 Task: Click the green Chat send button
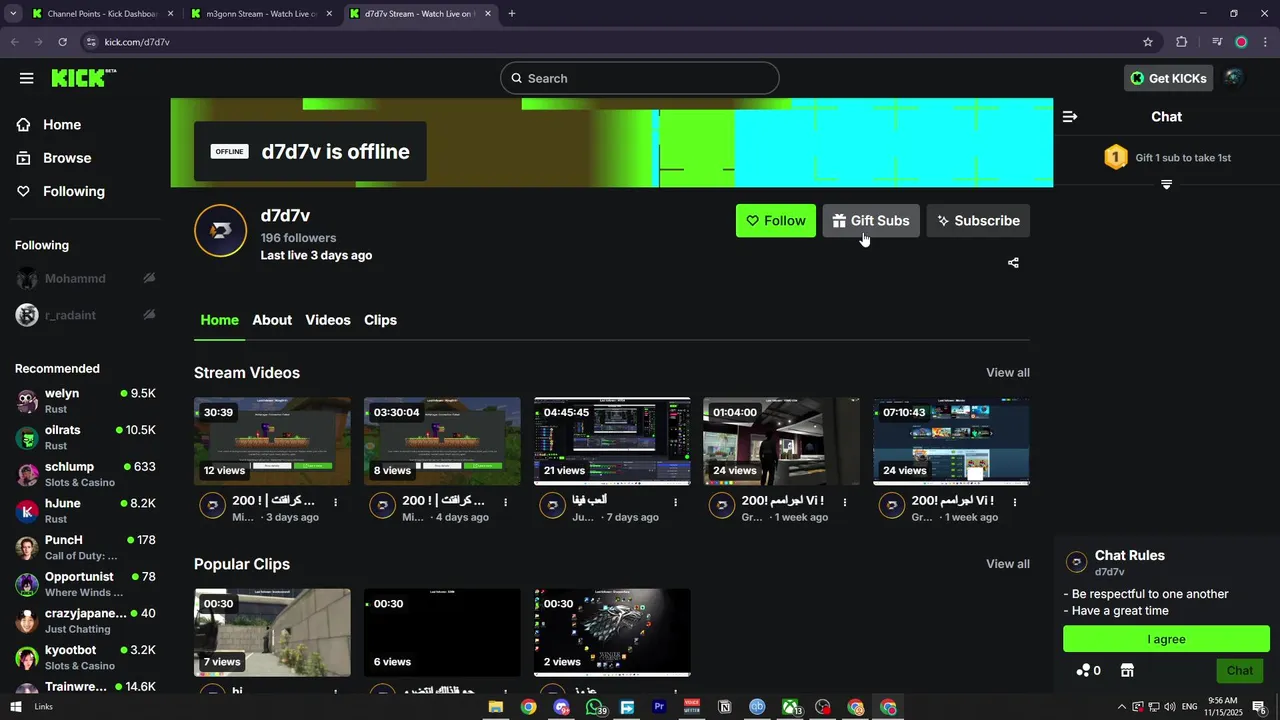pos(1240,671)
